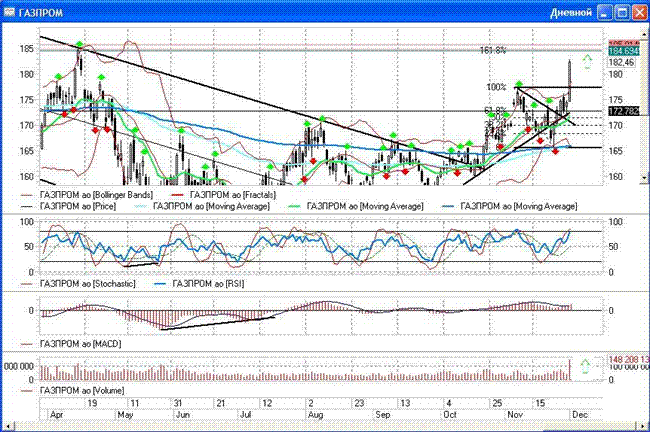Click the black 172,782 price level label
This screenshot has height=432, width=650.
[x=624, y=111]
